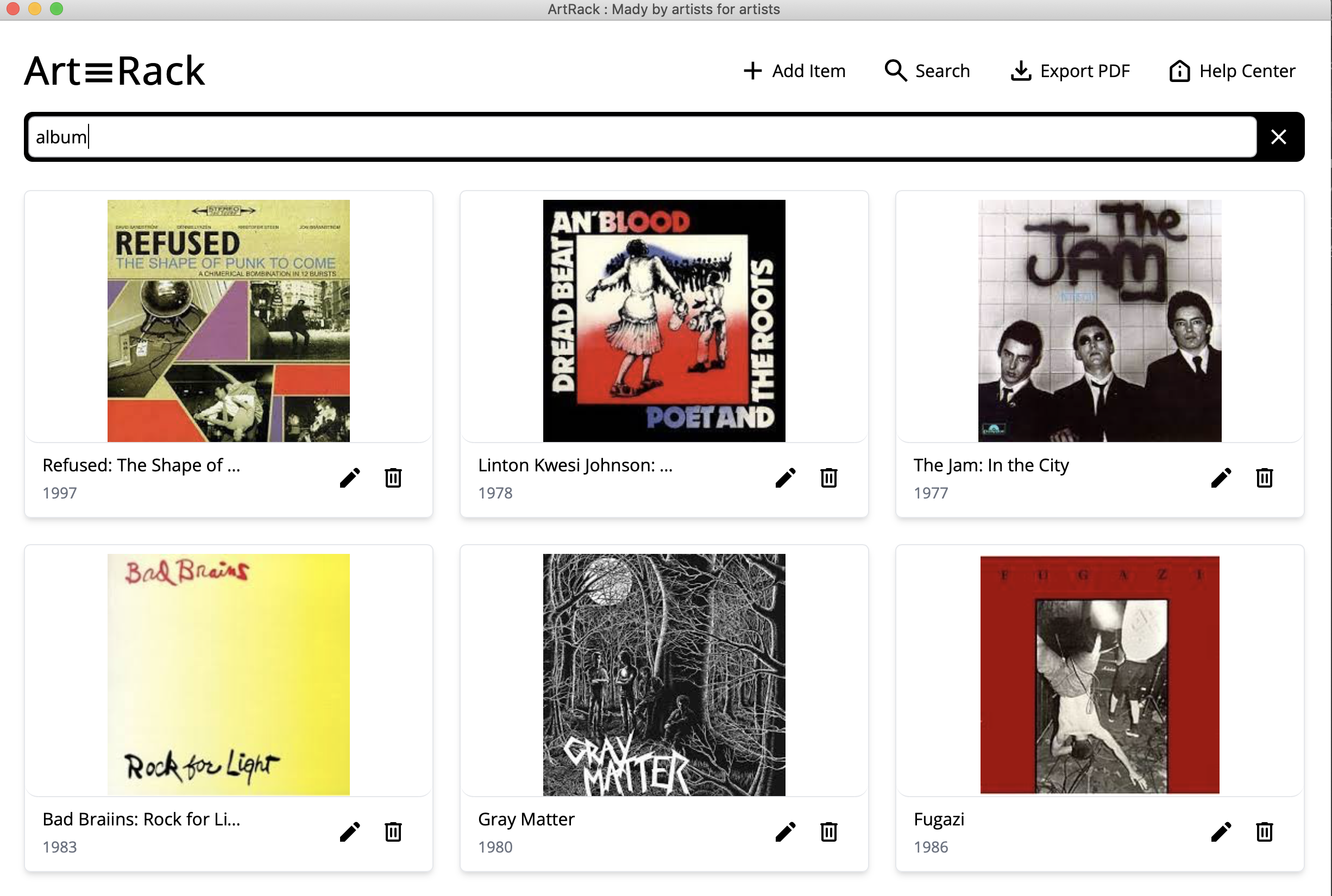
Task: Click the download icon for Export PDF
Action: tap(1021, 71)
